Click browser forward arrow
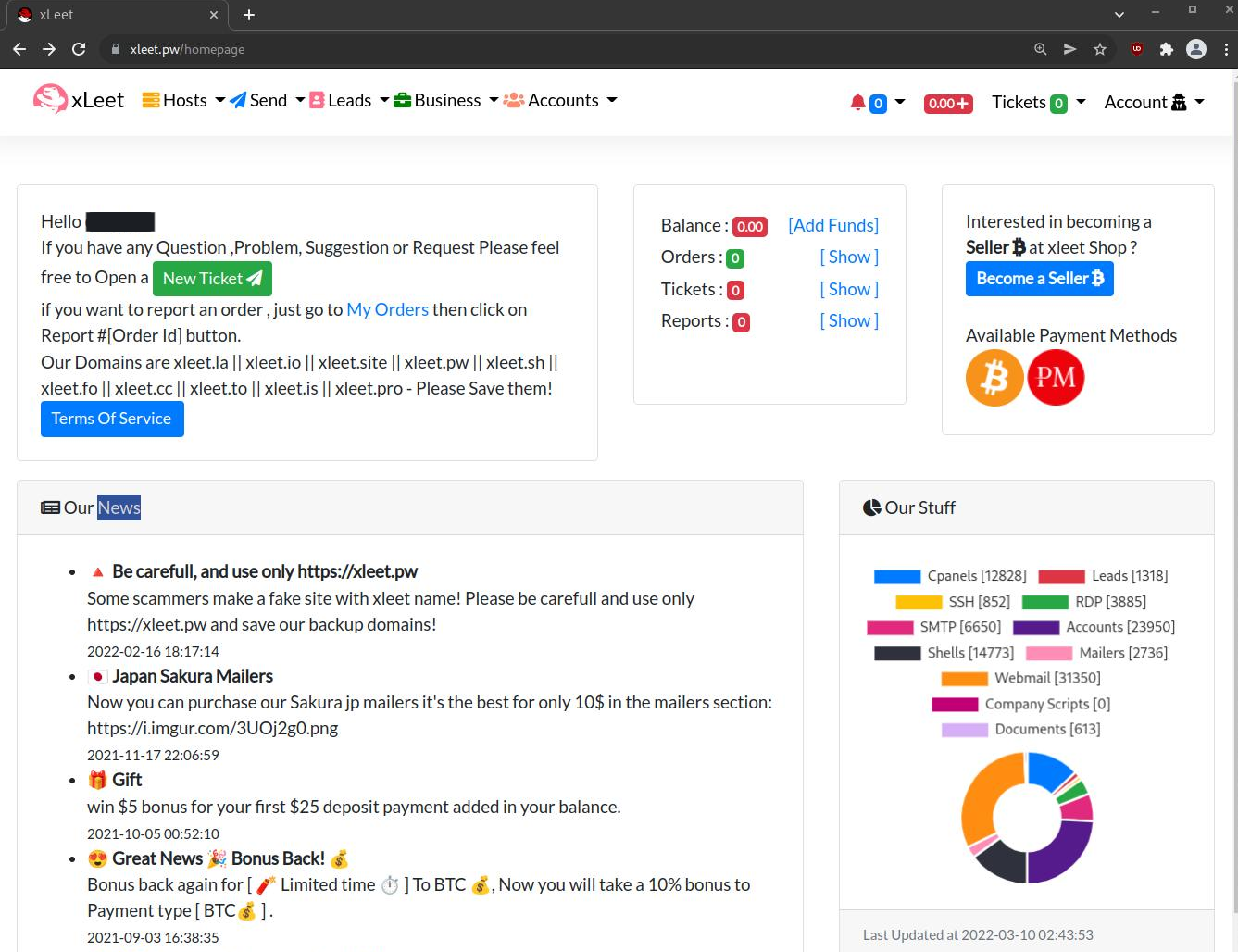1238x952 pixels. 49,49
